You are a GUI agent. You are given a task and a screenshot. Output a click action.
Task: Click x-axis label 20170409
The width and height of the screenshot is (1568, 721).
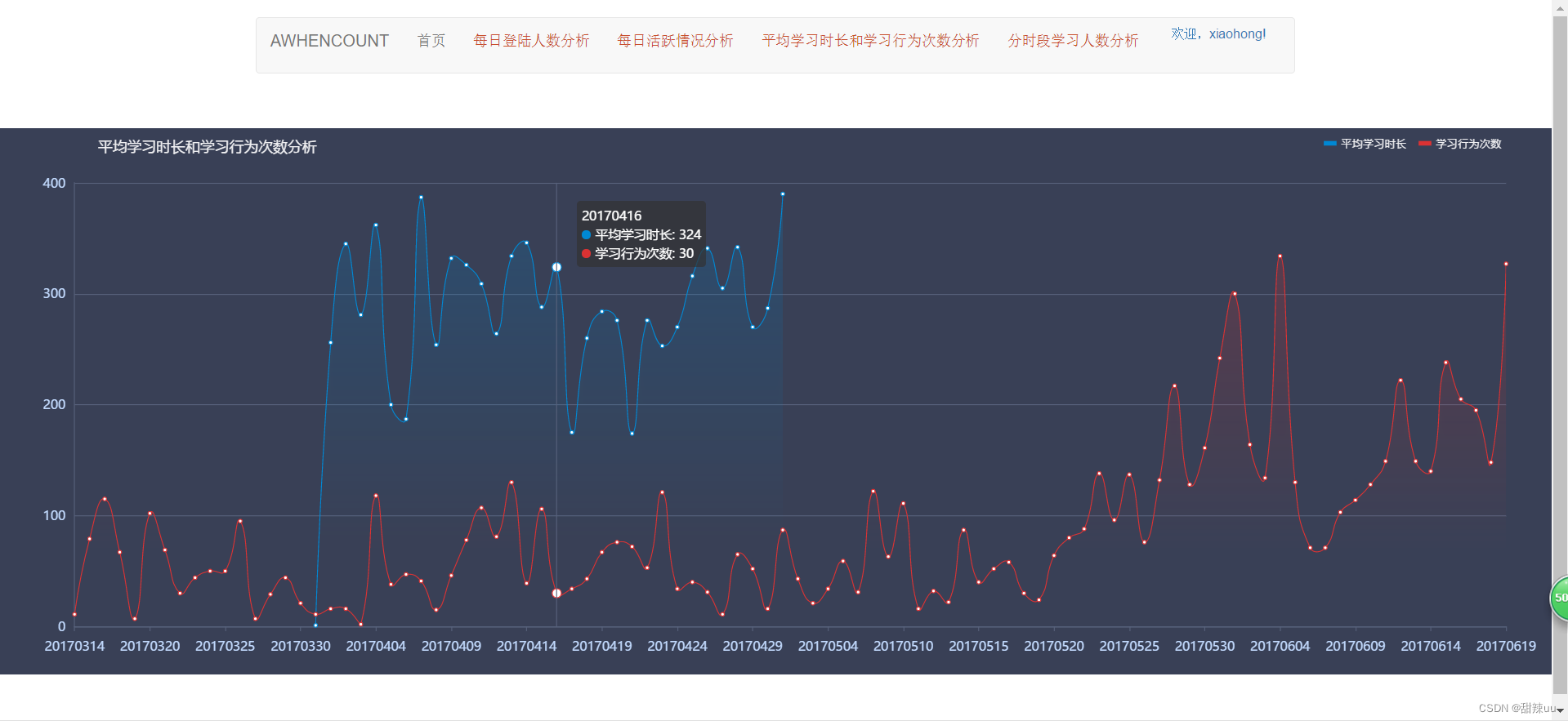[451, 646]
